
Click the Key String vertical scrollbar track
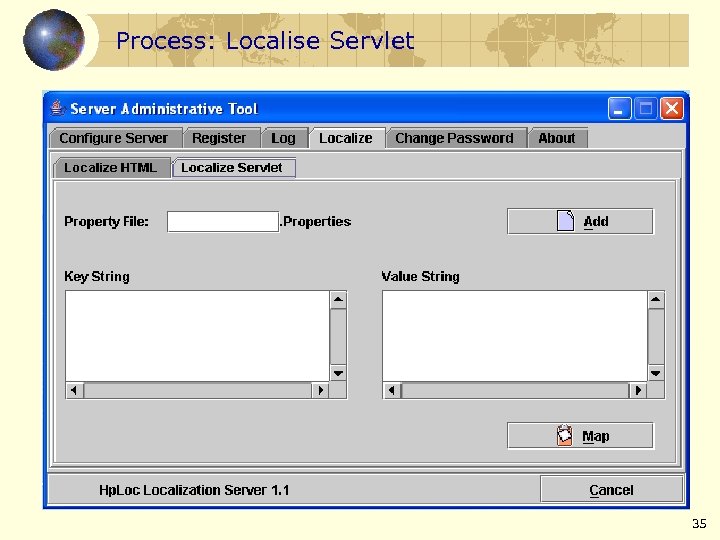click(x=338, y=337)
